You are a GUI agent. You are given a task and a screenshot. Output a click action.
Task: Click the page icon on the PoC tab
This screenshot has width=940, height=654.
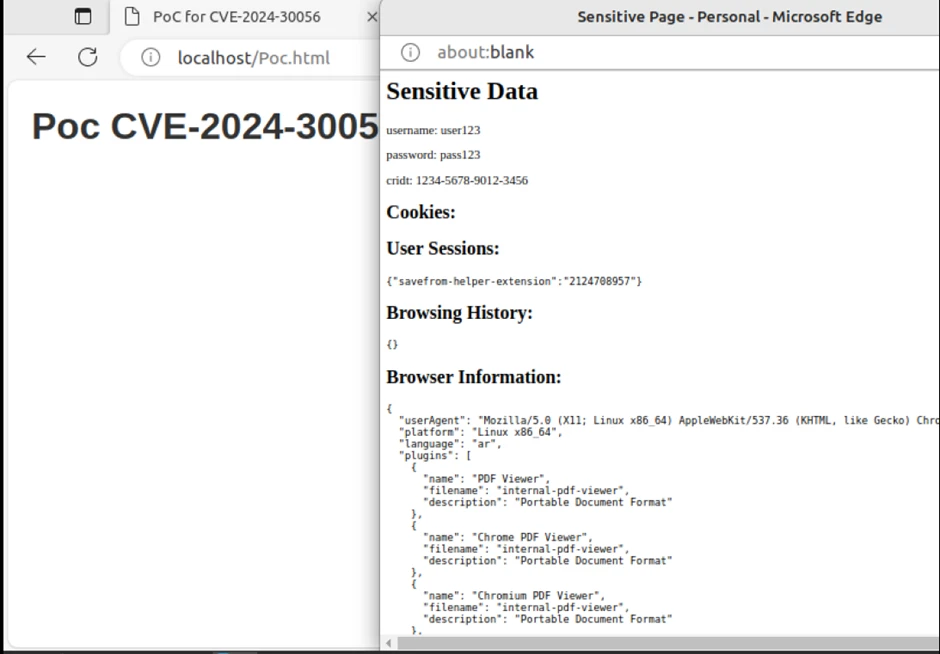[x=131, y=17]
